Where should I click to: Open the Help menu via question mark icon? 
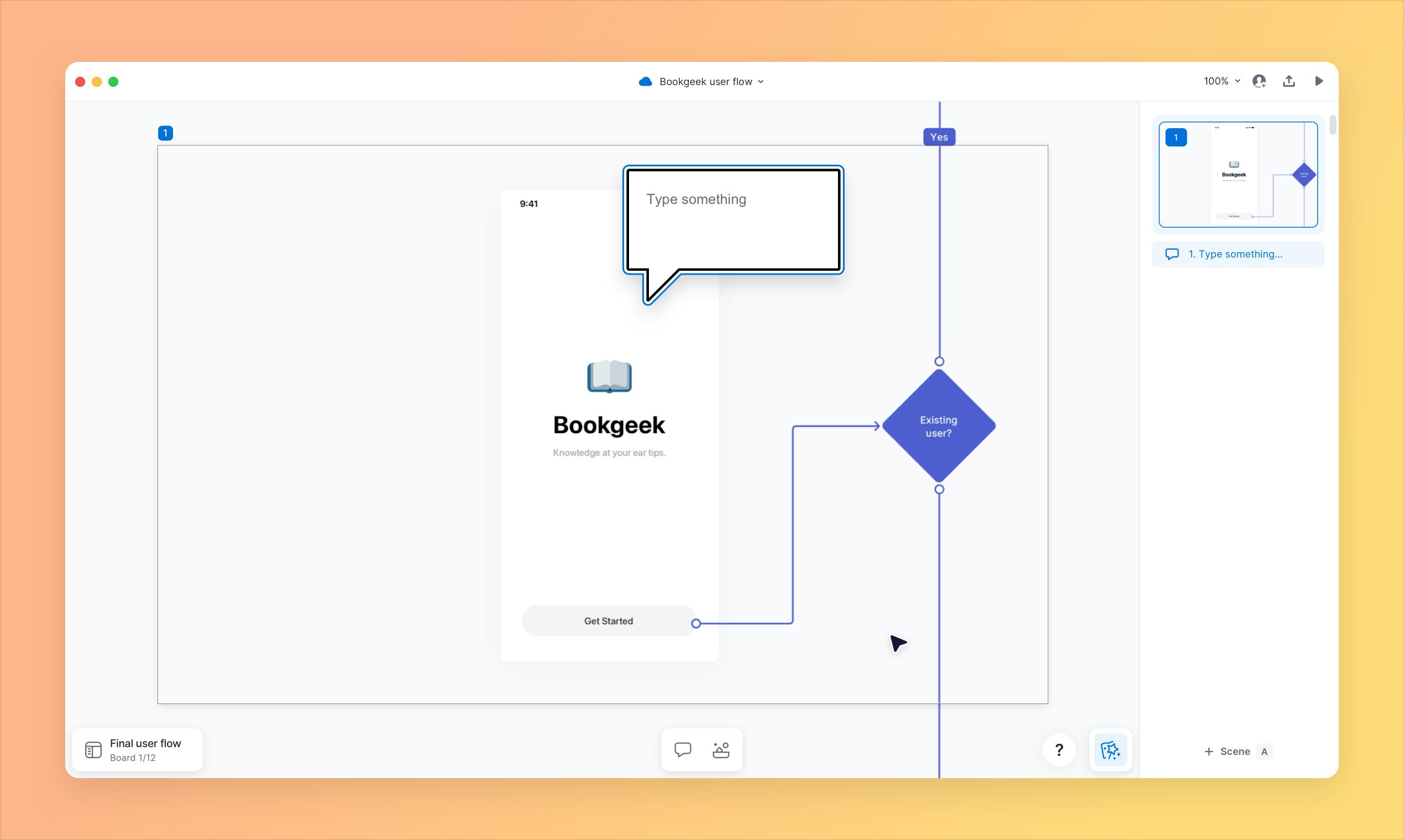click(x=1059, y=749)
